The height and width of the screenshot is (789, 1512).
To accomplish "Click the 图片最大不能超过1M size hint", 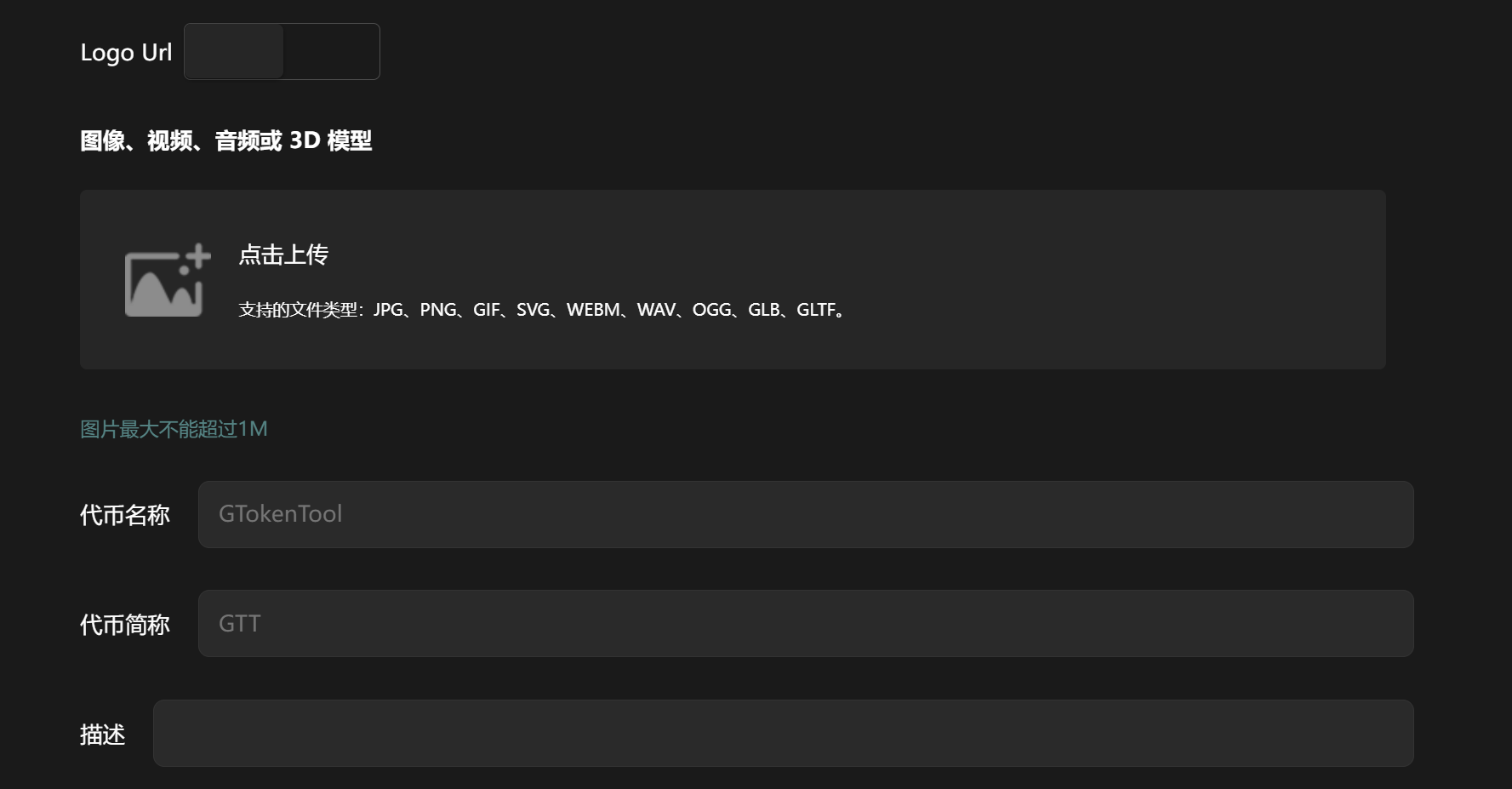I will 174,429.
